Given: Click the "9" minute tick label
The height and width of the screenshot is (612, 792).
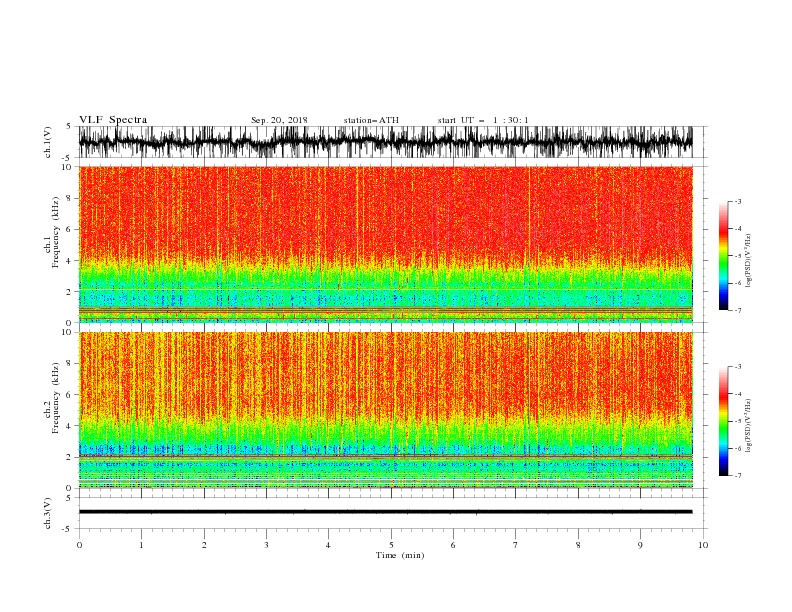Looking at the screenshot, I should (640, 545).
